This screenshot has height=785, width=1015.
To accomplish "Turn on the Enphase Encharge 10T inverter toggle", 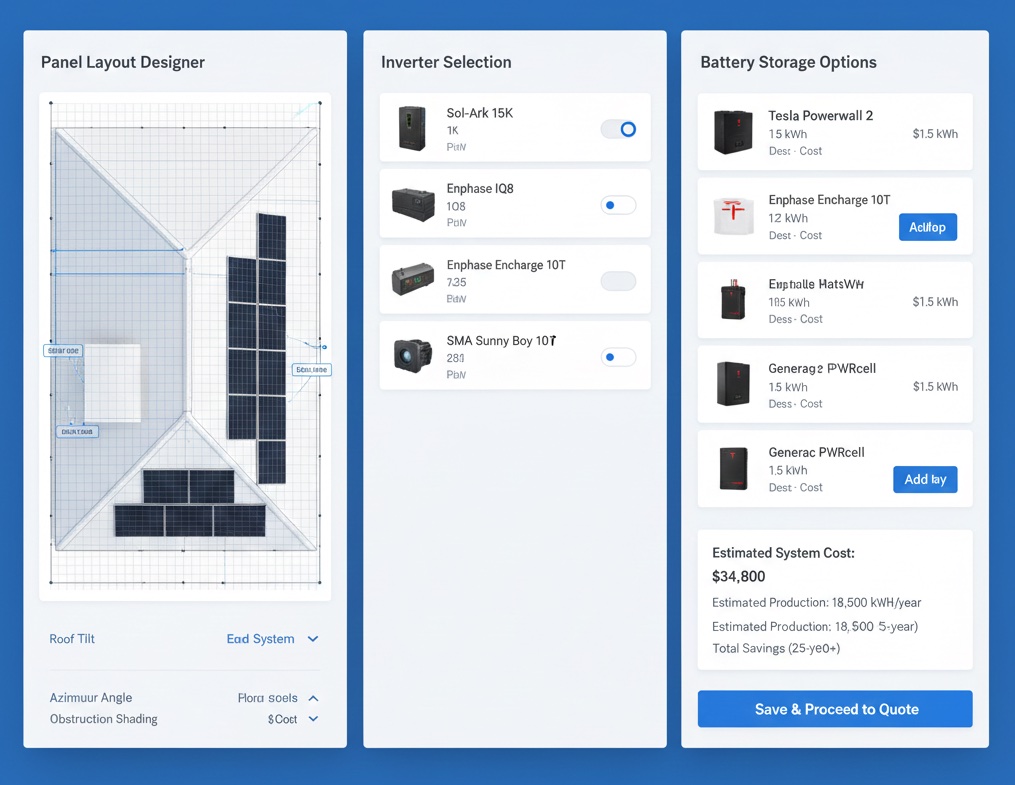I will tap(618, 281).
